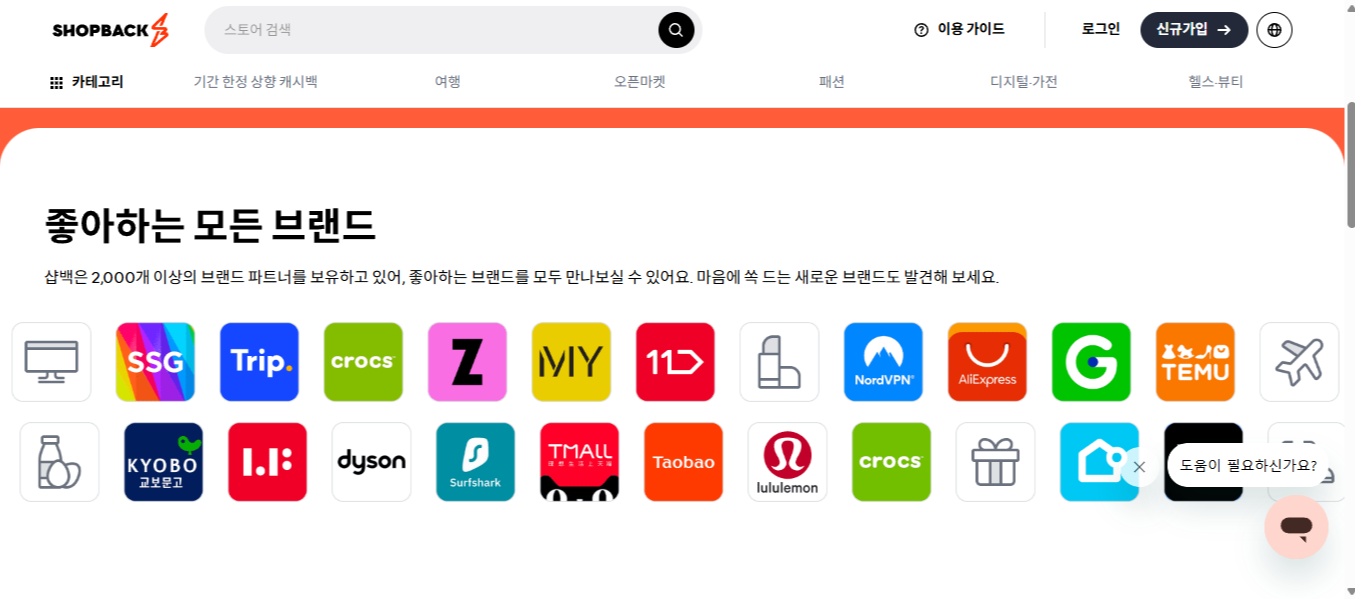Open the TMALL brand icon
Viewport: 1355px width, 599px height.
[x=579, y=462]
